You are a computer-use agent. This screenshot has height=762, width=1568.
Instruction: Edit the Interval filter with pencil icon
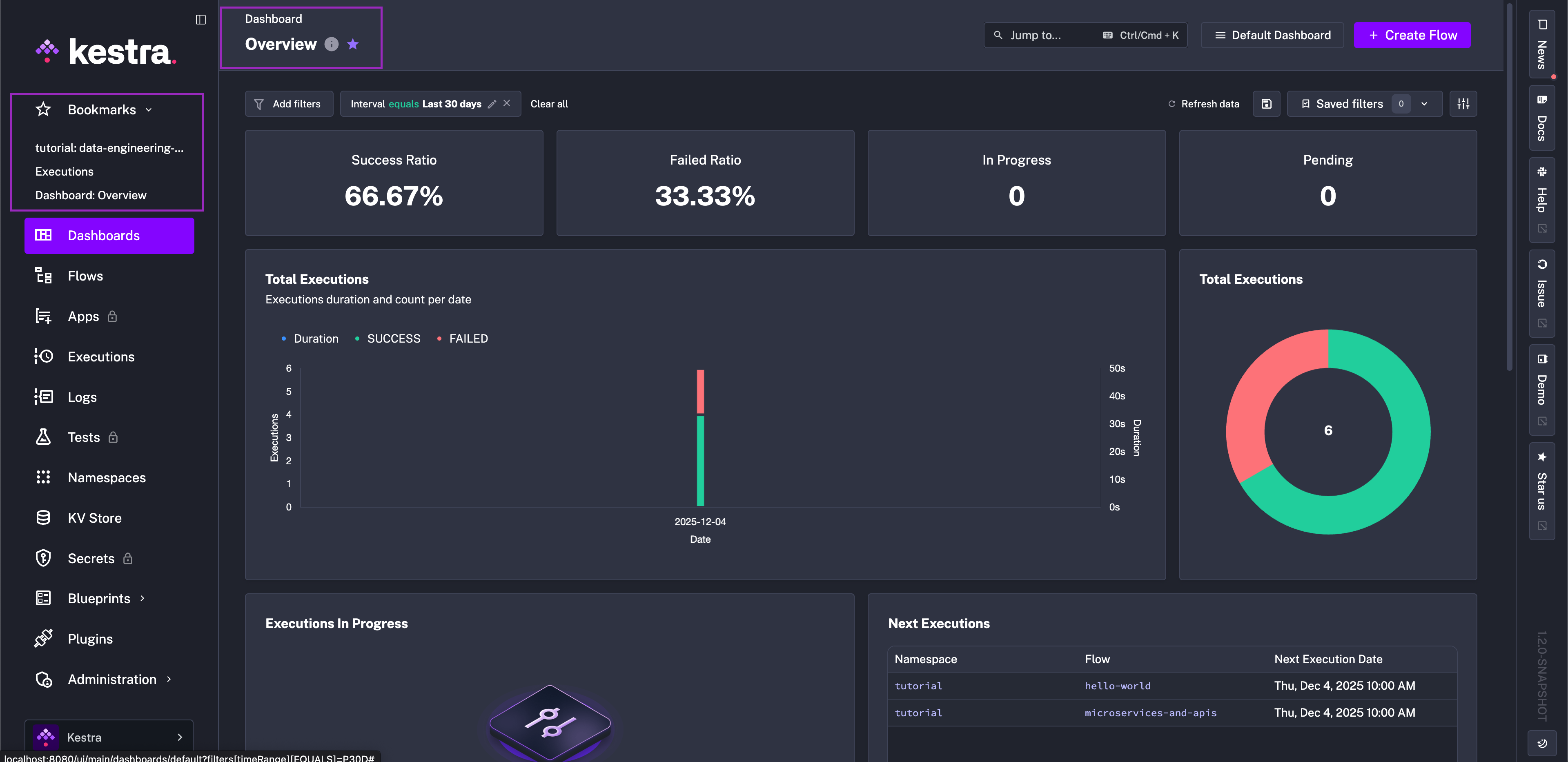click(492, 104)
